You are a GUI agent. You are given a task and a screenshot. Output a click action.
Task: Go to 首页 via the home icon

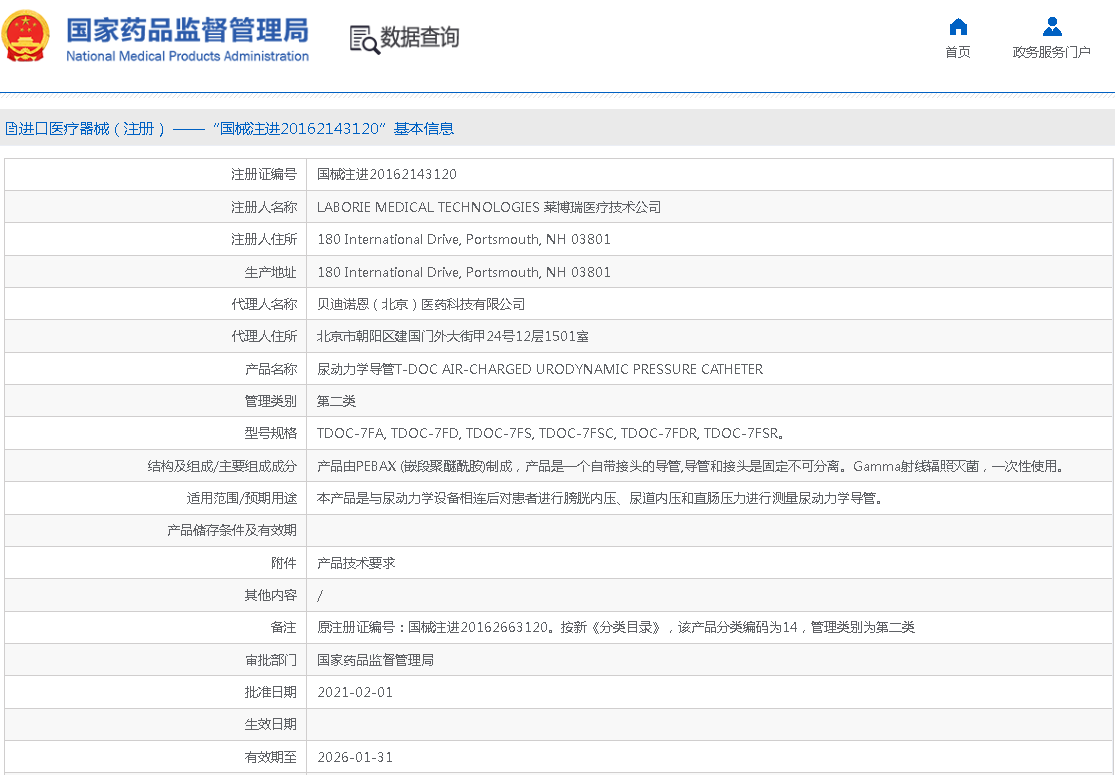[x=958, y=27]
